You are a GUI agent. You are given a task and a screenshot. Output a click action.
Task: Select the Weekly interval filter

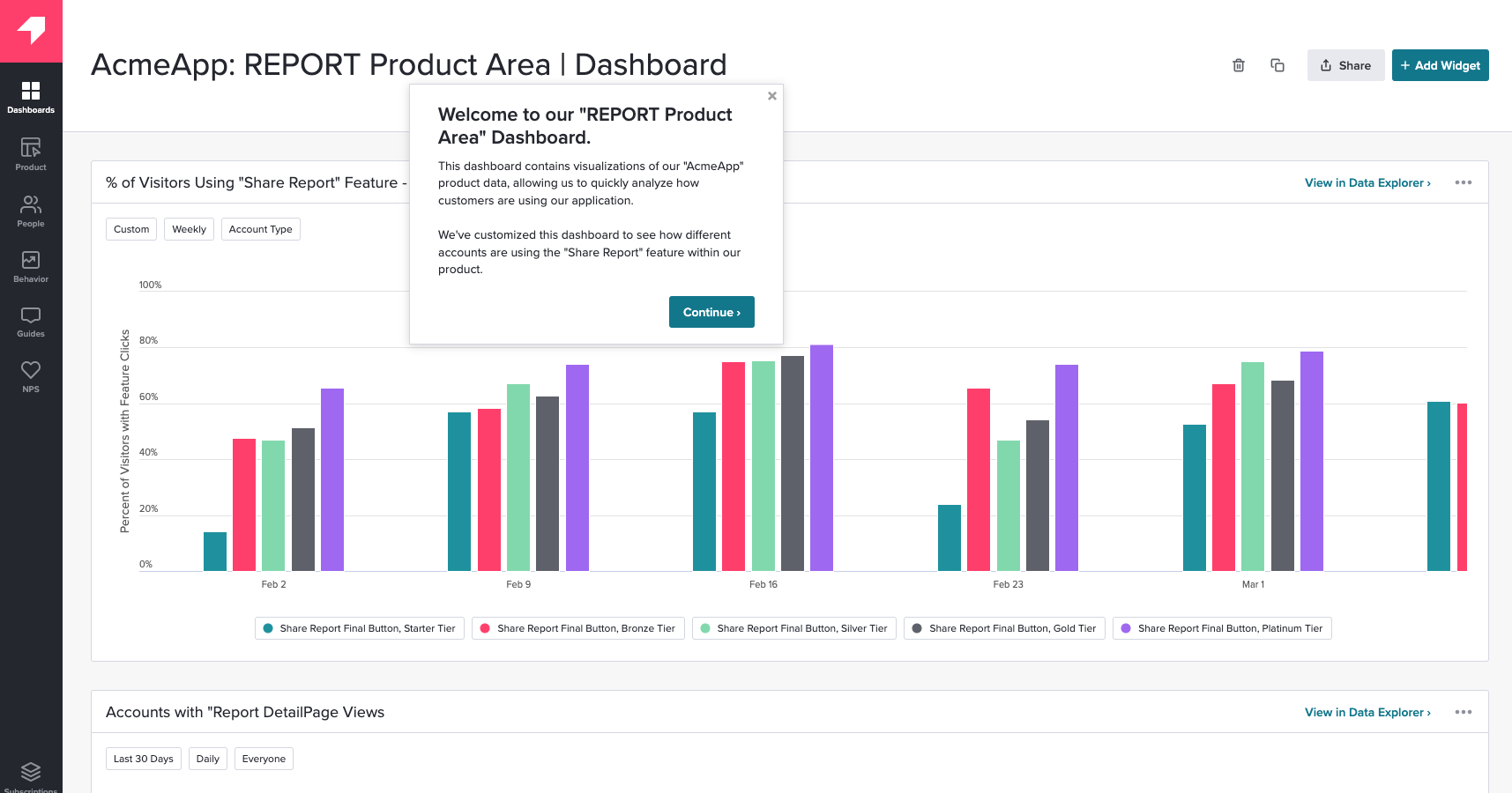point(189,229)
